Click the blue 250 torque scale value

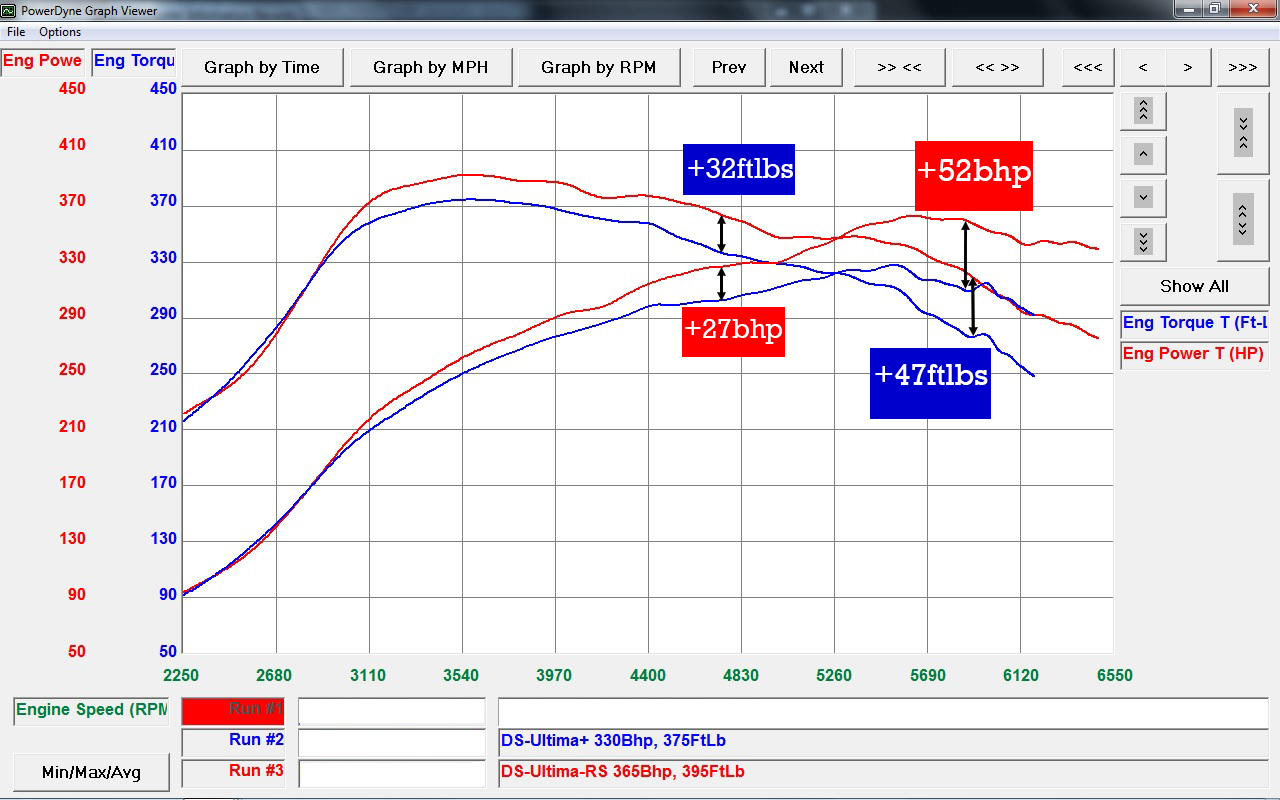pyautogui.click(x=162, y=370)
